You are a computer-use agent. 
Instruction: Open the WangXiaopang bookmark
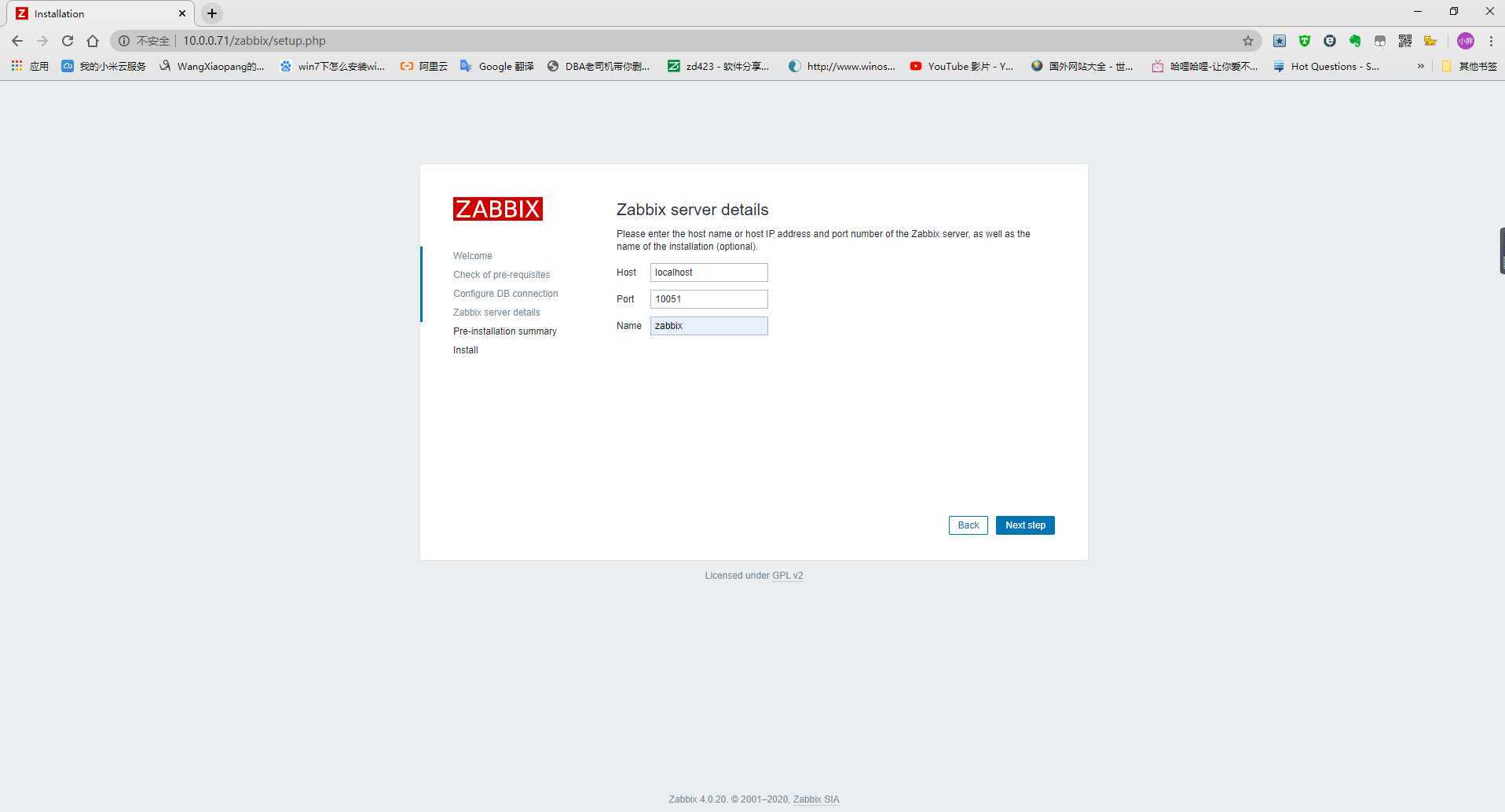(x=211, y=66)
